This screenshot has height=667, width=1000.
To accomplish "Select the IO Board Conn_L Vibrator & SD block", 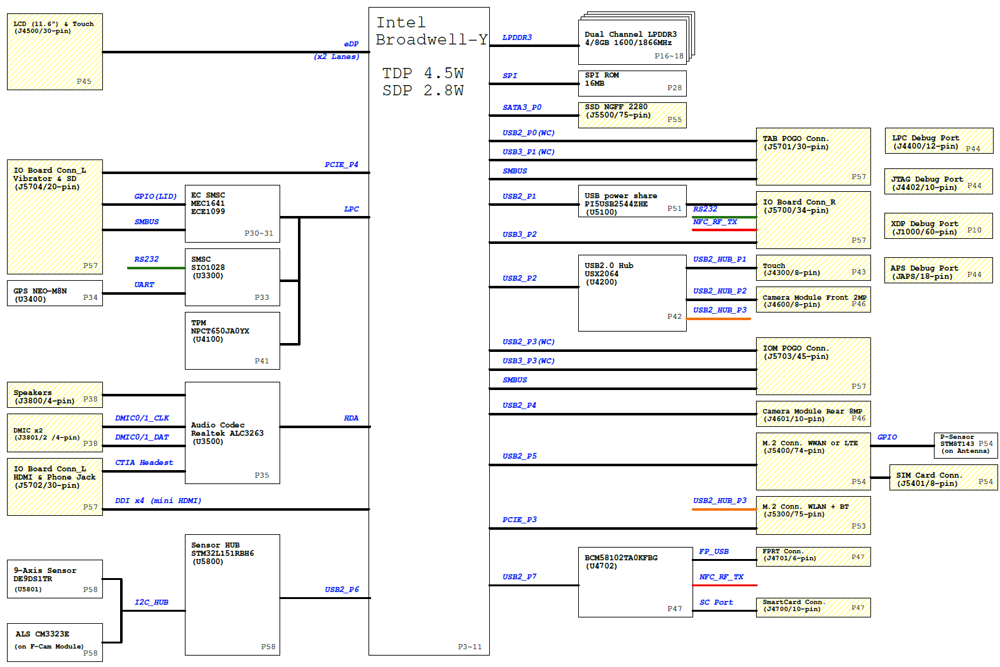I will (55, 217).
